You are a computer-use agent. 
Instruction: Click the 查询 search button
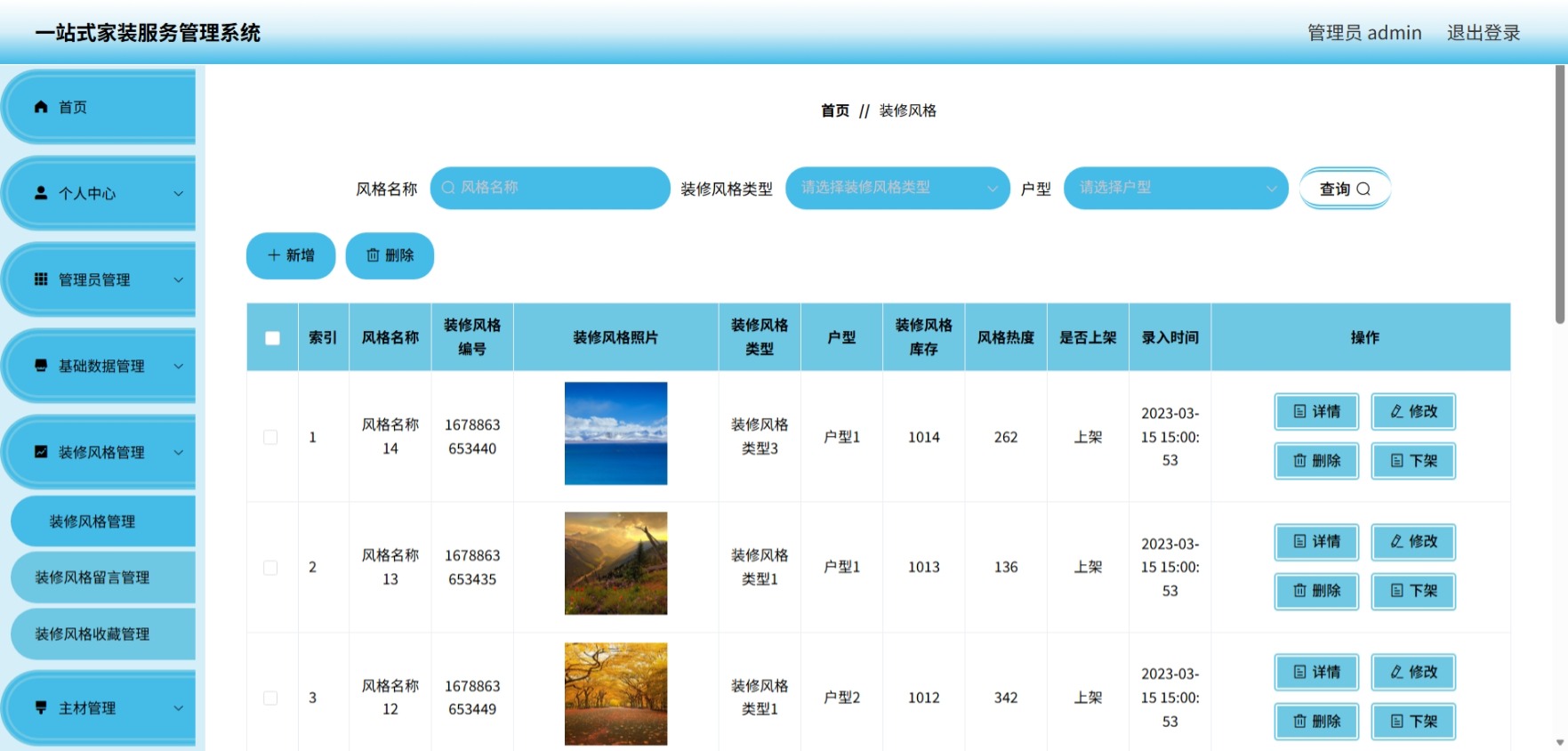[1345, 189]
